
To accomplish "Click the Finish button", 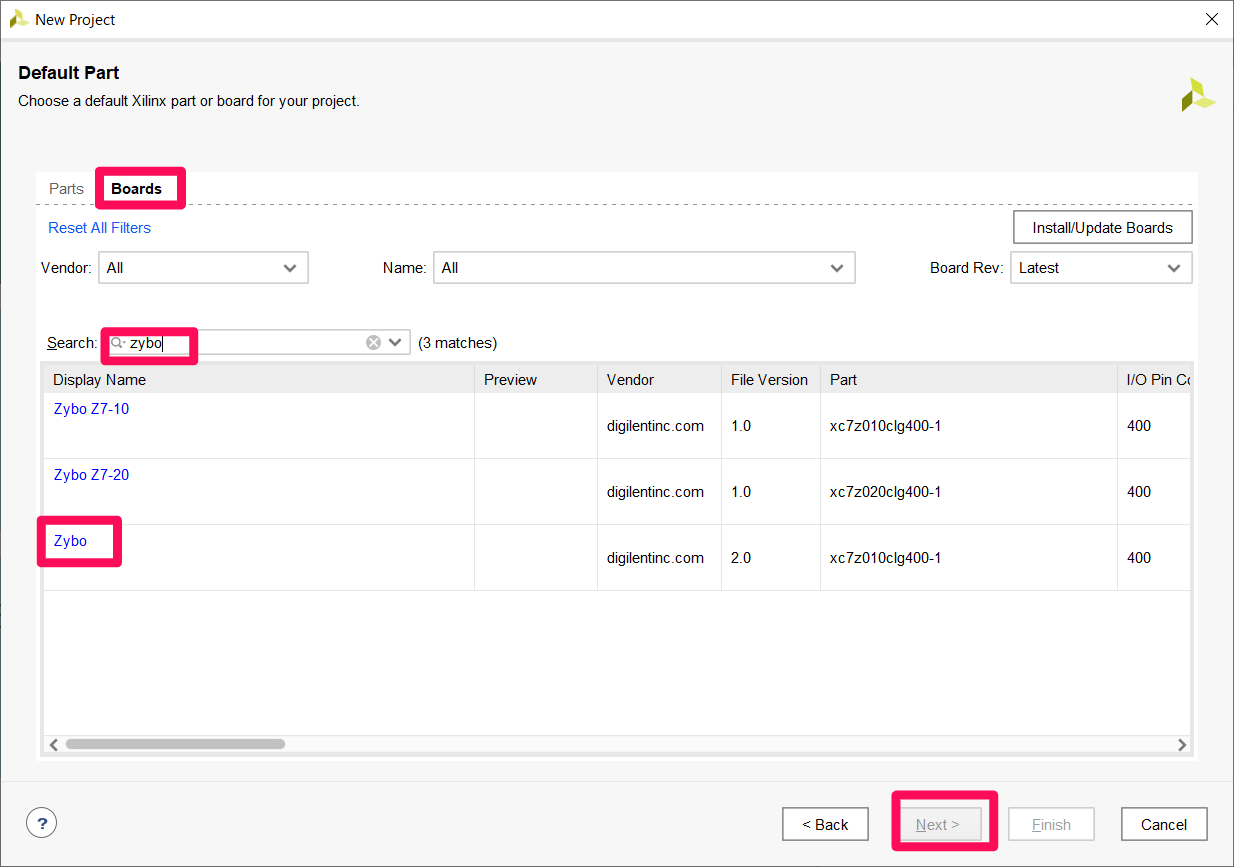I will coord(1051,824).
